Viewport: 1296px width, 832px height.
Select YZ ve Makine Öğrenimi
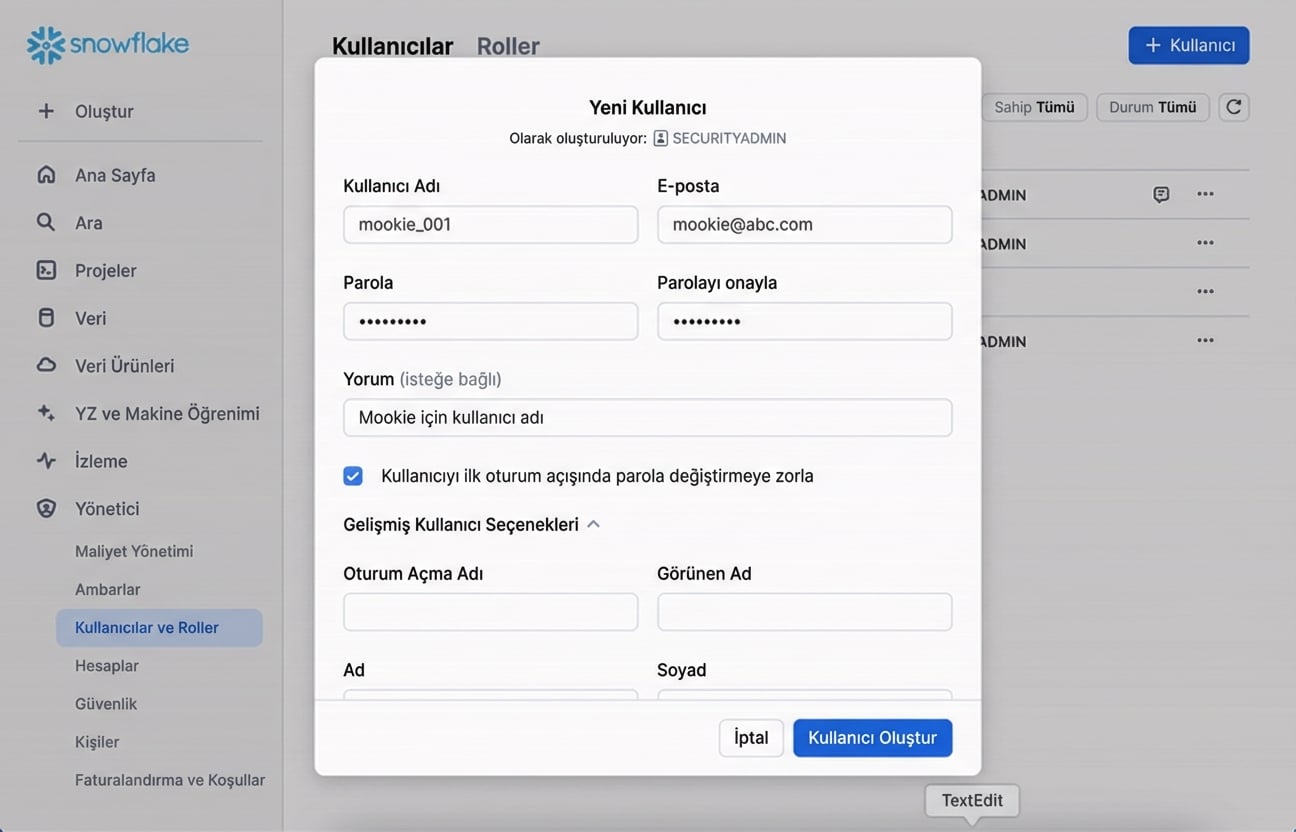[167, 413]
